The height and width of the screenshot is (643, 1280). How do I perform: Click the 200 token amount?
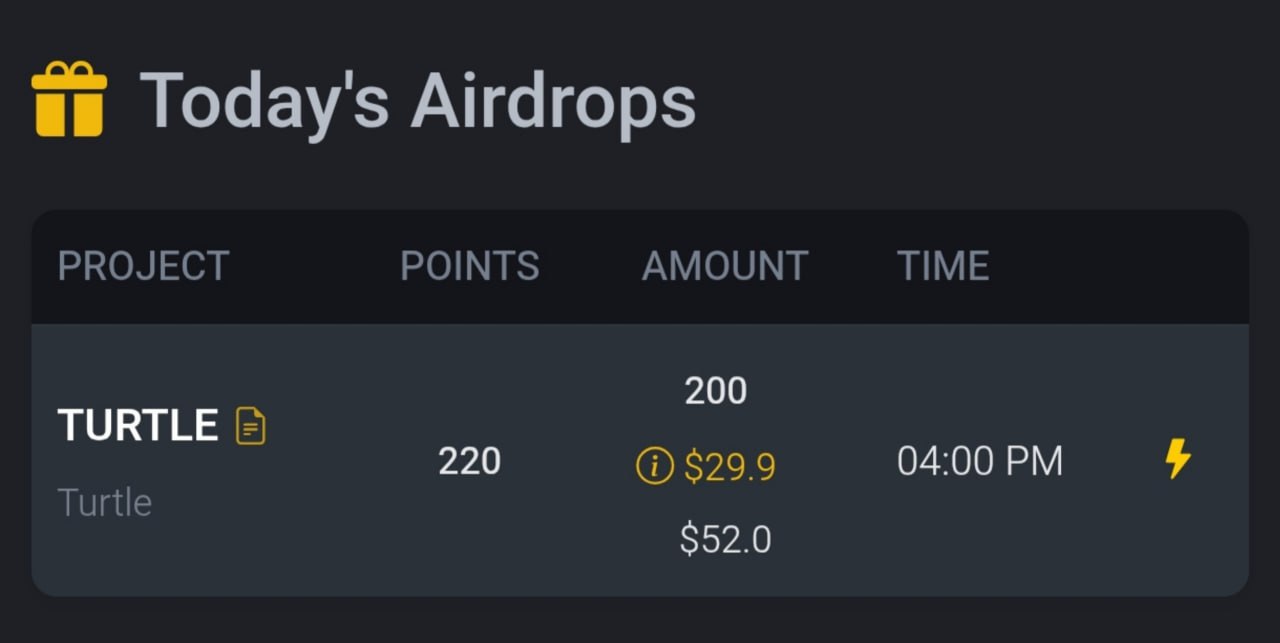(716, 391)
